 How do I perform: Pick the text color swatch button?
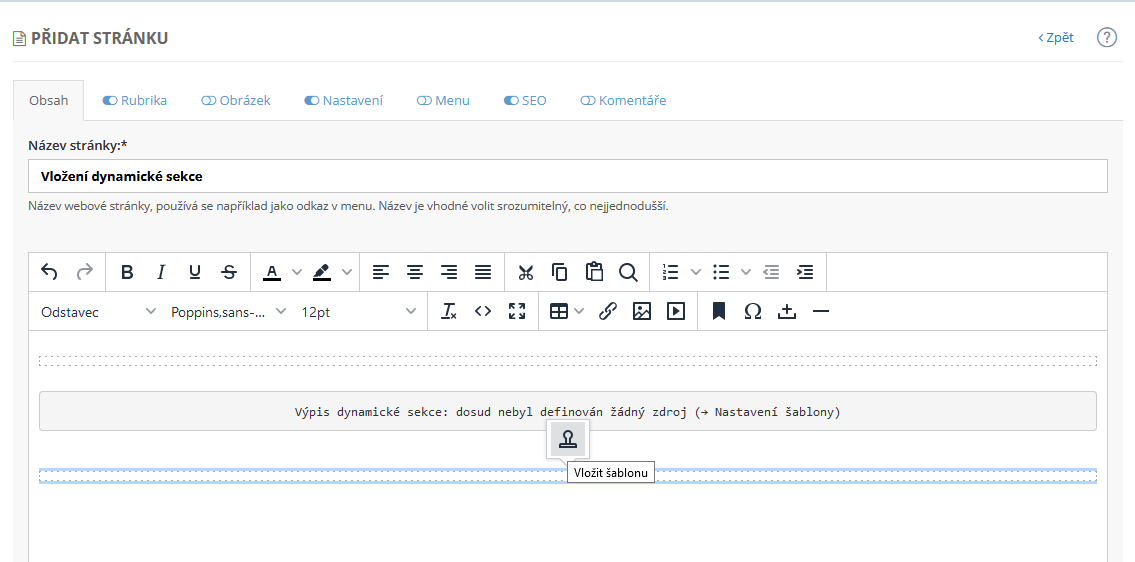[272, 272]
